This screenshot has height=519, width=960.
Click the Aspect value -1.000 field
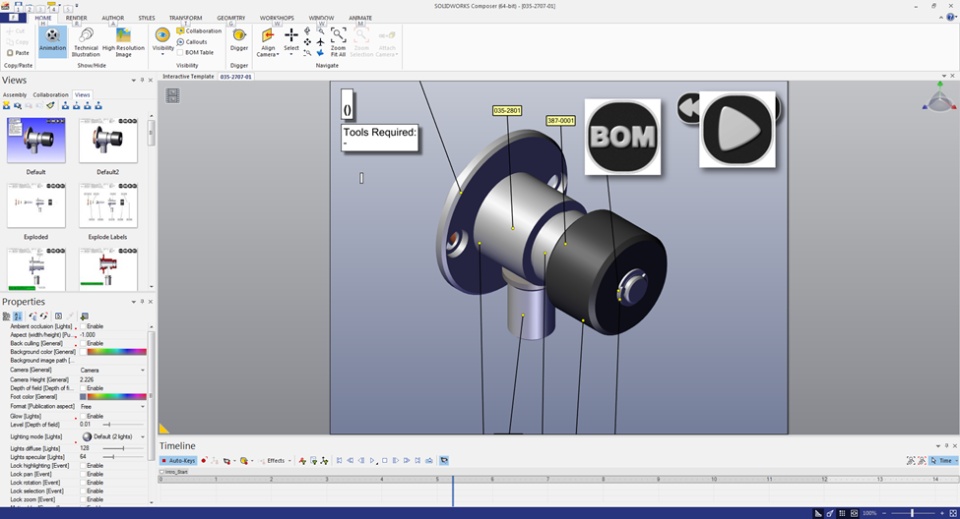[x=113, y=335]
